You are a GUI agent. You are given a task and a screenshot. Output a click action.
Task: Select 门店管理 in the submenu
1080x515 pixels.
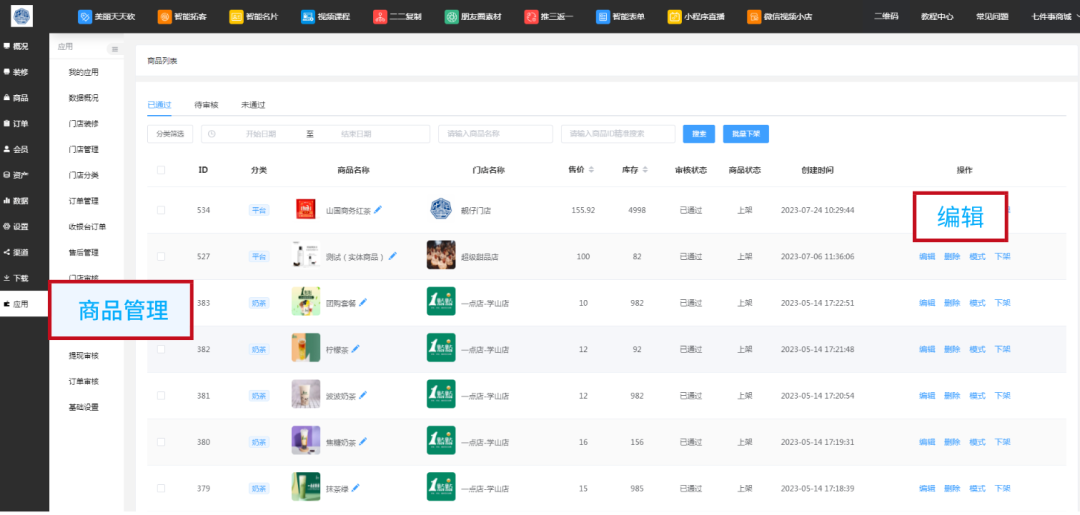83,149
